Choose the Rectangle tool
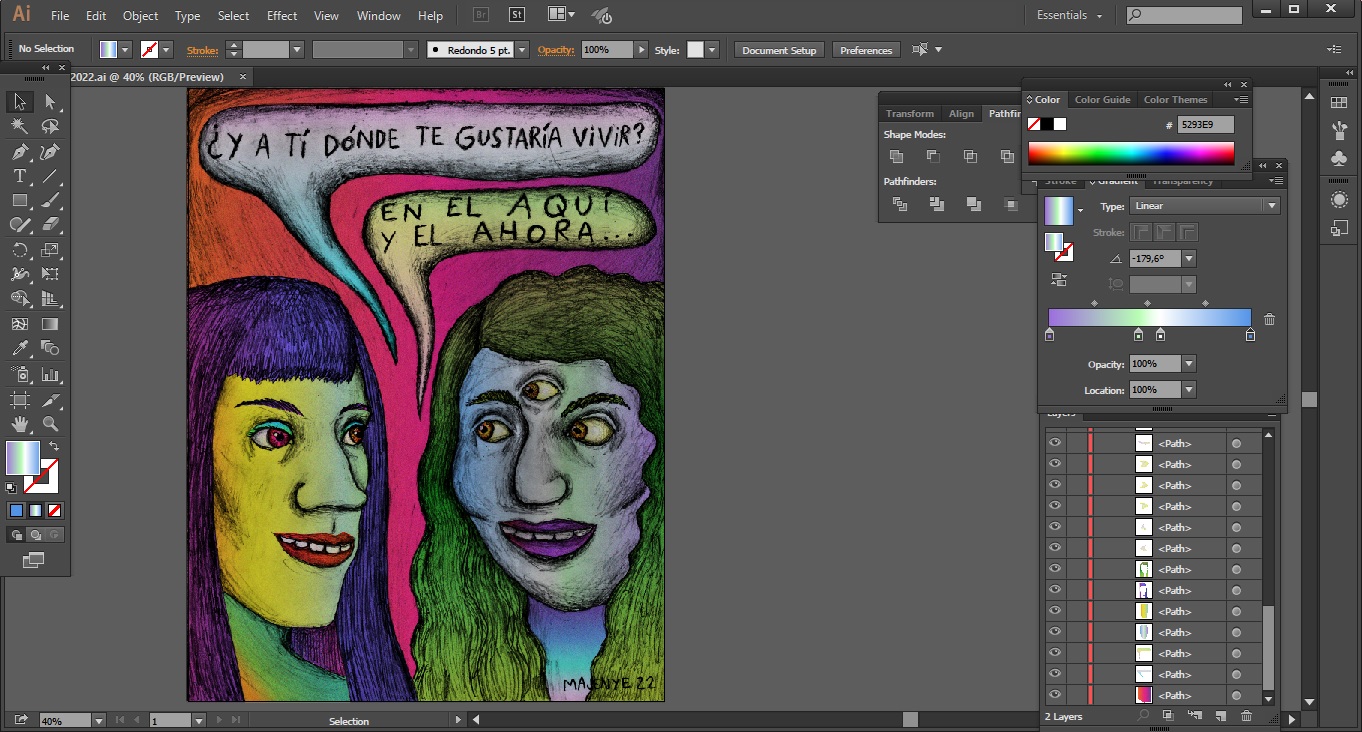The image size is (1362, 732). 20,200
